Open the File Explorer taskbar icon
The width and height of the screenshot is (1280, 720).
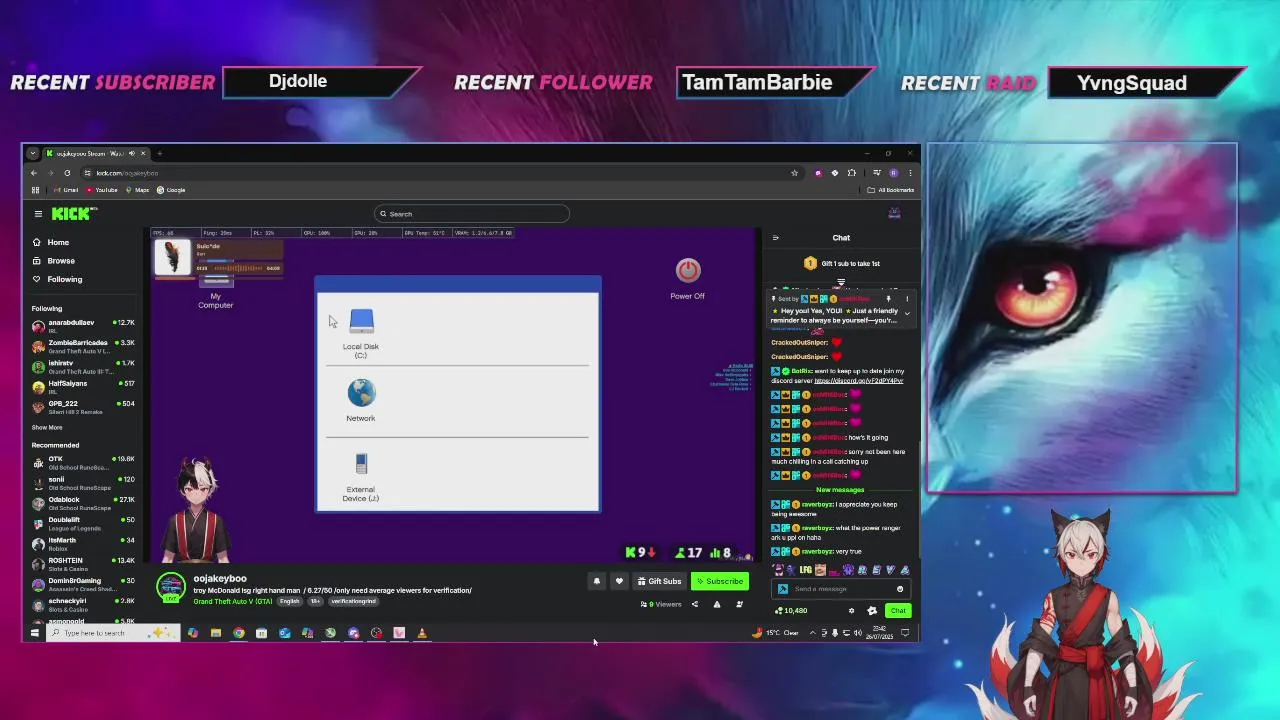click(x=215, y=633)
